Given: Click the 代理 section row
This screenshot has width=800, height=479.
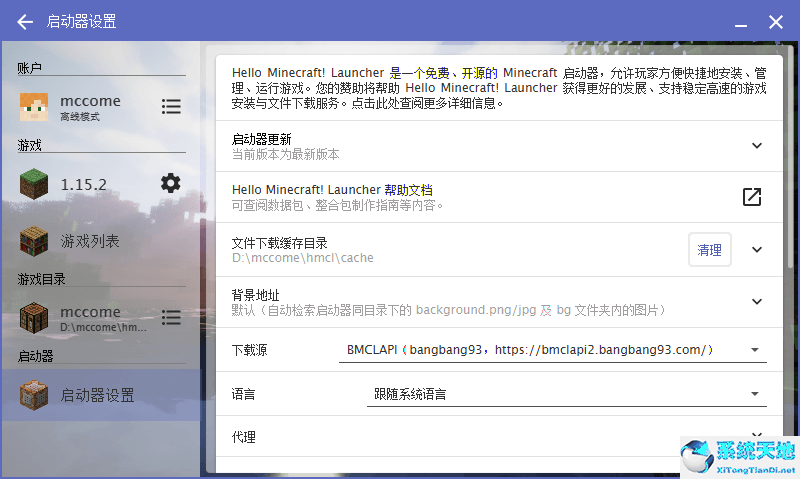Looking at the screenshot, I should click(x=499, y=437).
